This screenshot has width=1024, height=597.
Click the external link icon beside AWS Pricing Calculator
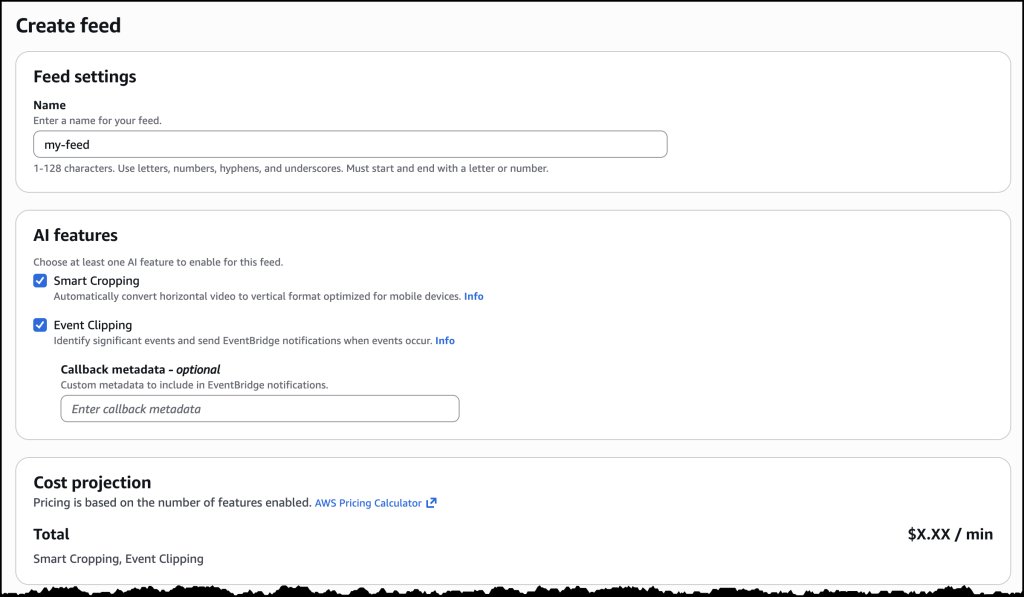point(431,502)
